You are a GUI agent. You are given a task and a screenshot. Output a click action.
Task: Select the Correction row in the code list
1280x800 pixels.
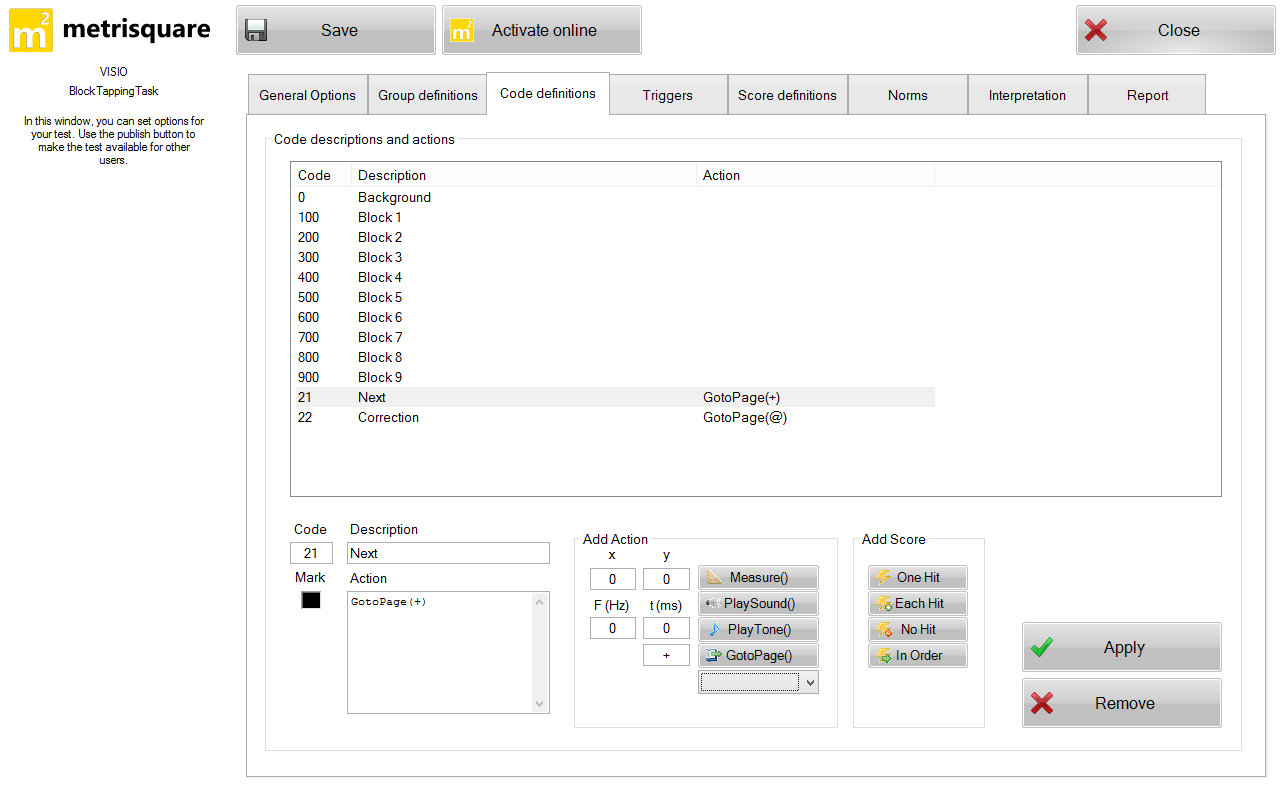[x=388, y=417]
